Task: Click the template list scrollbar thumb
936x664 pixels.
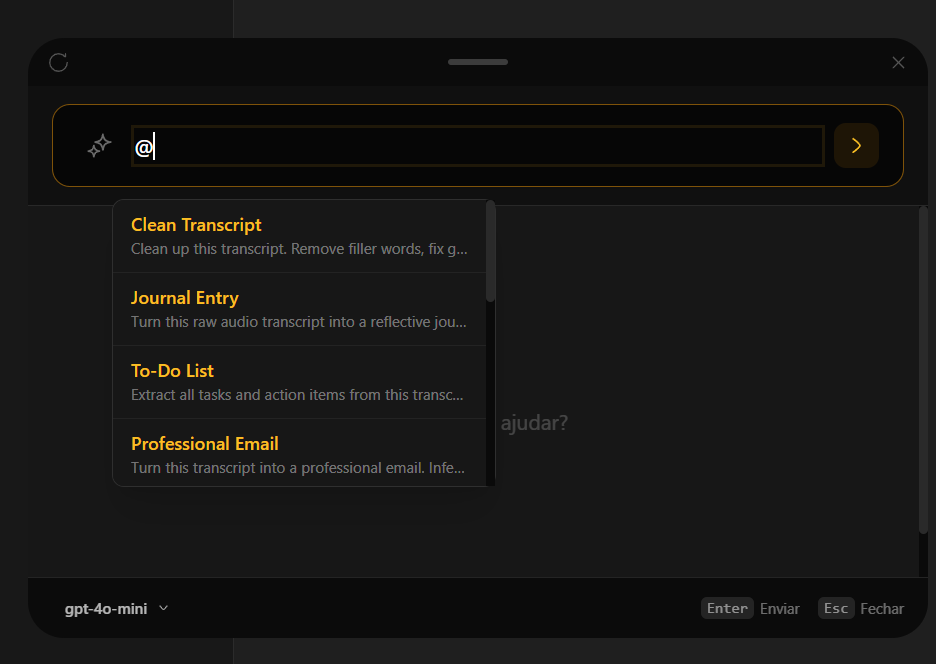Action: 490,251
